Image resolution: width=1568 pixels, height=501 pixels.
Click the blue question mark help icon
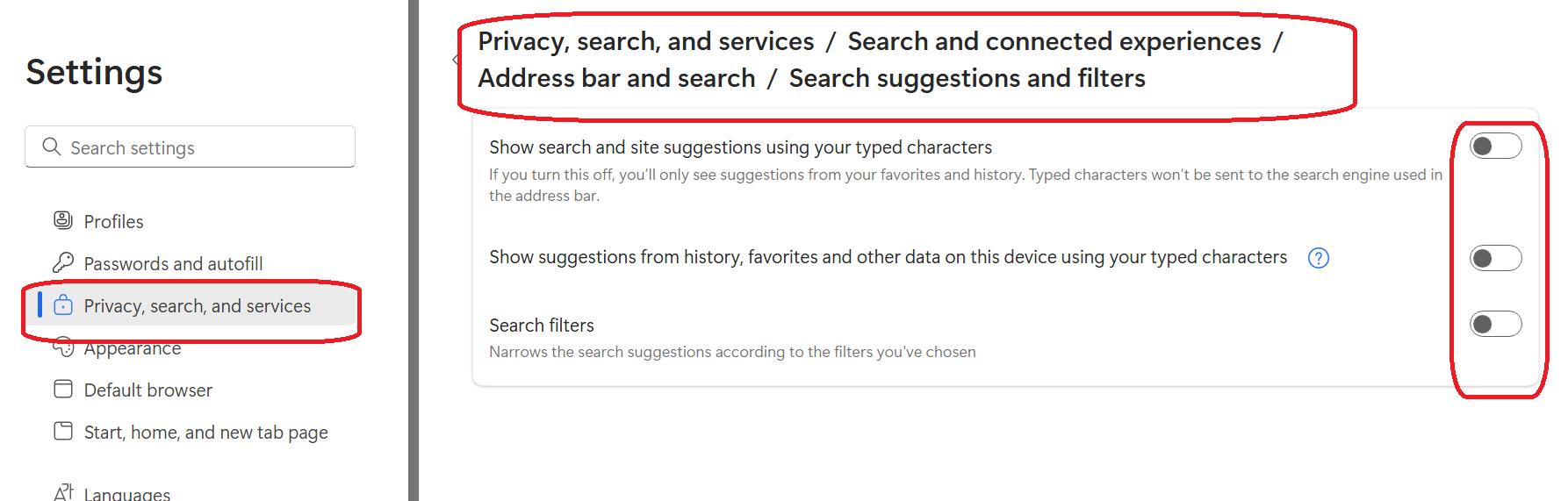[x=1318, y=258]
